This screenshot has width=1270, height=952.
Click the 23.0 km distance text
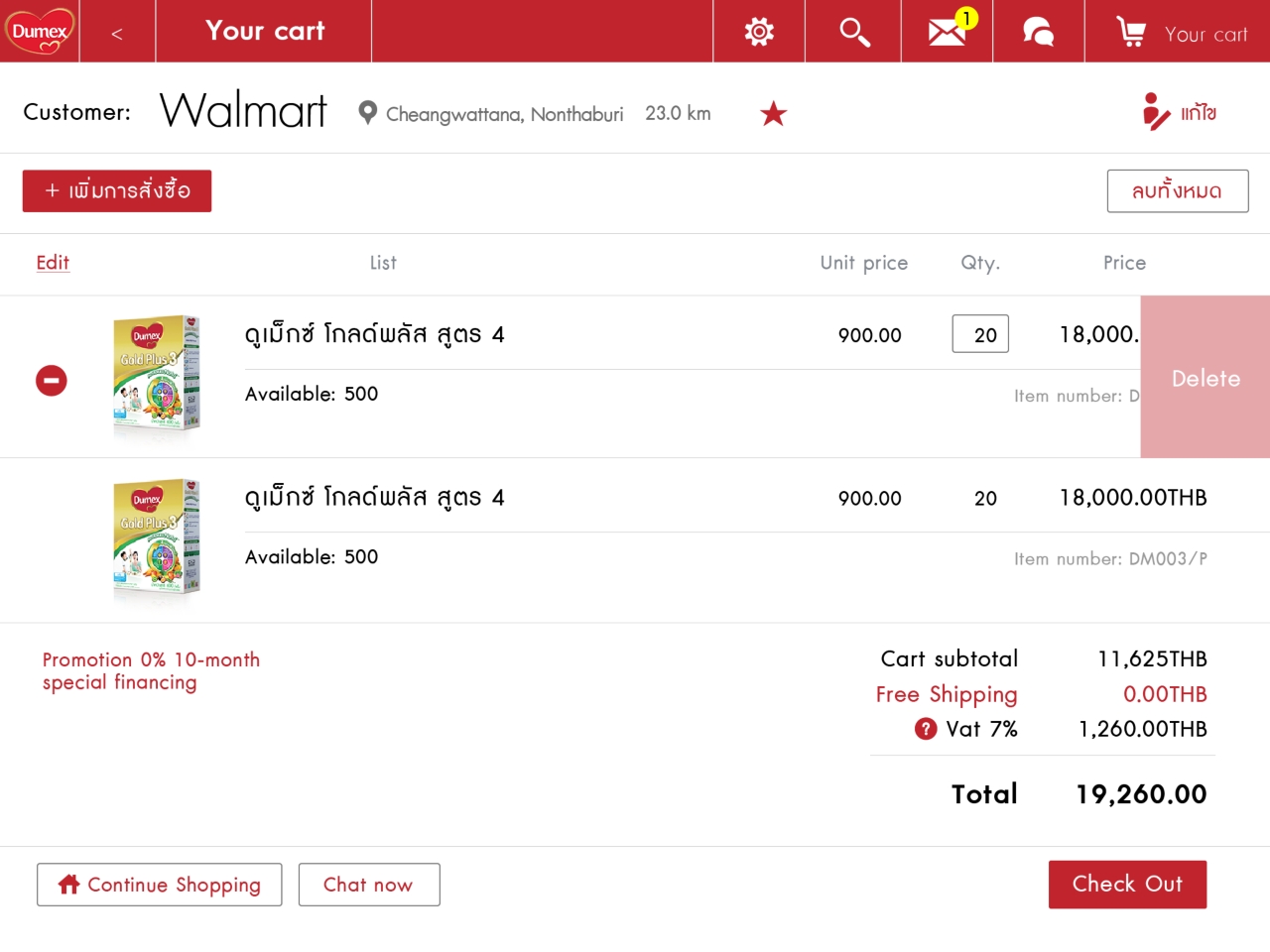678,113
